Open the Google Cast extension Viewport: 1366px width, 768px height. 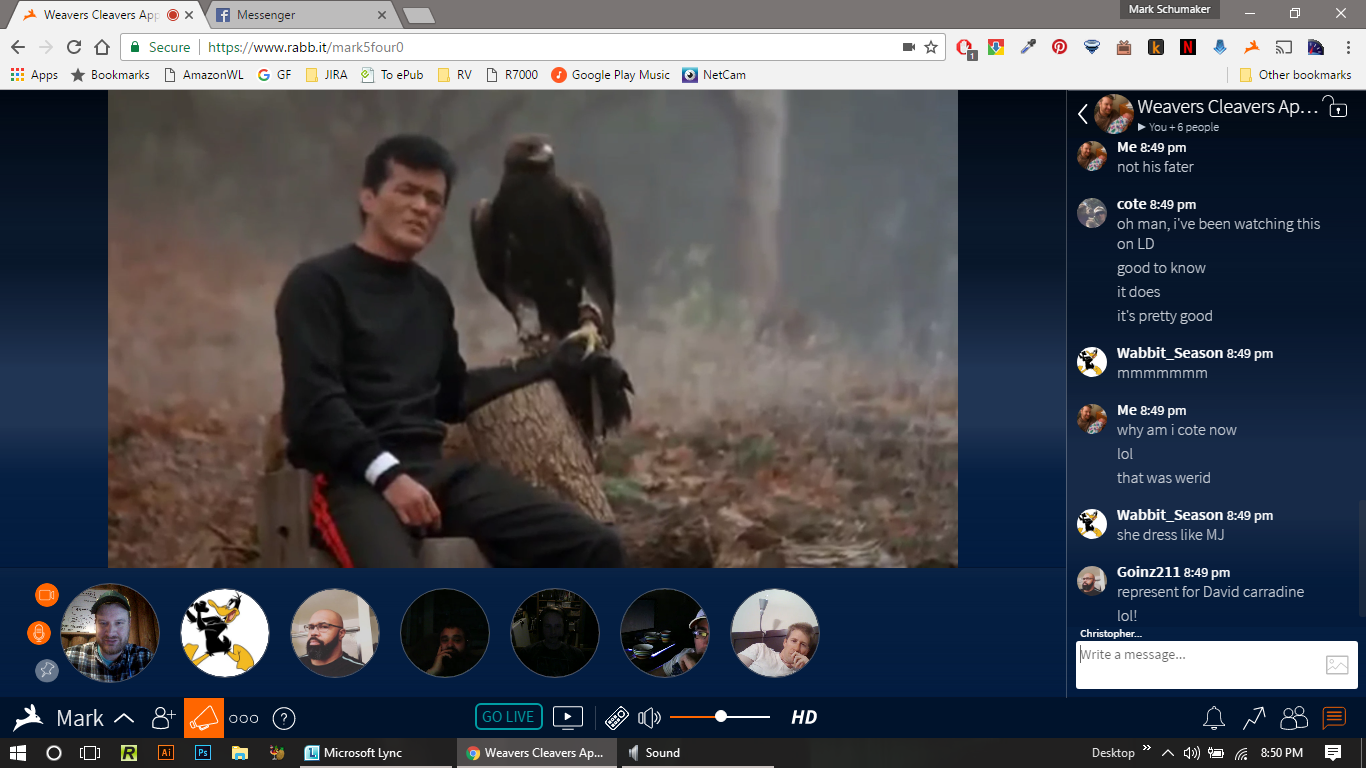(x=1283, y=47)
